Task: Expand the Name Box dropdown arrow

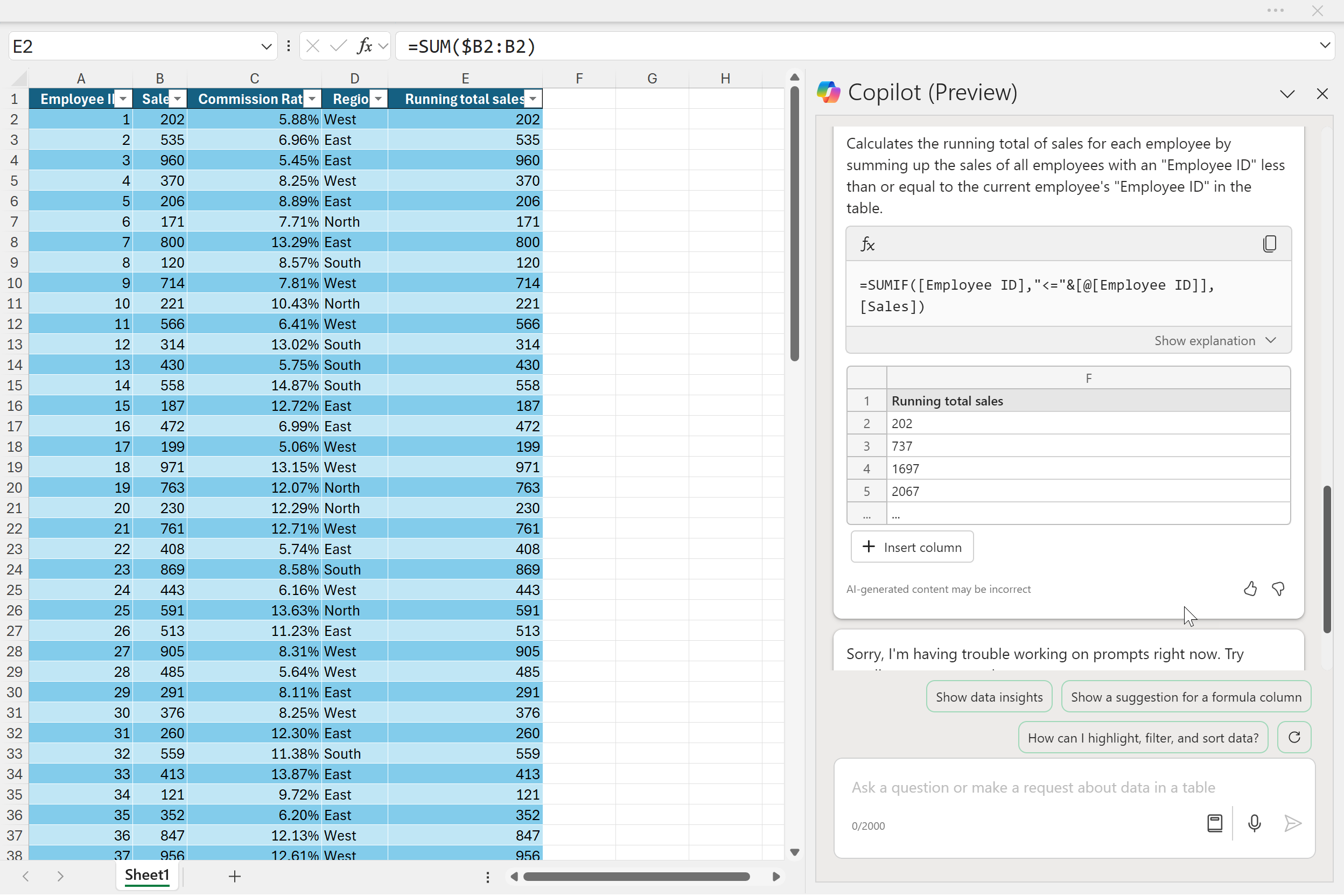Action: coord(267,46)
